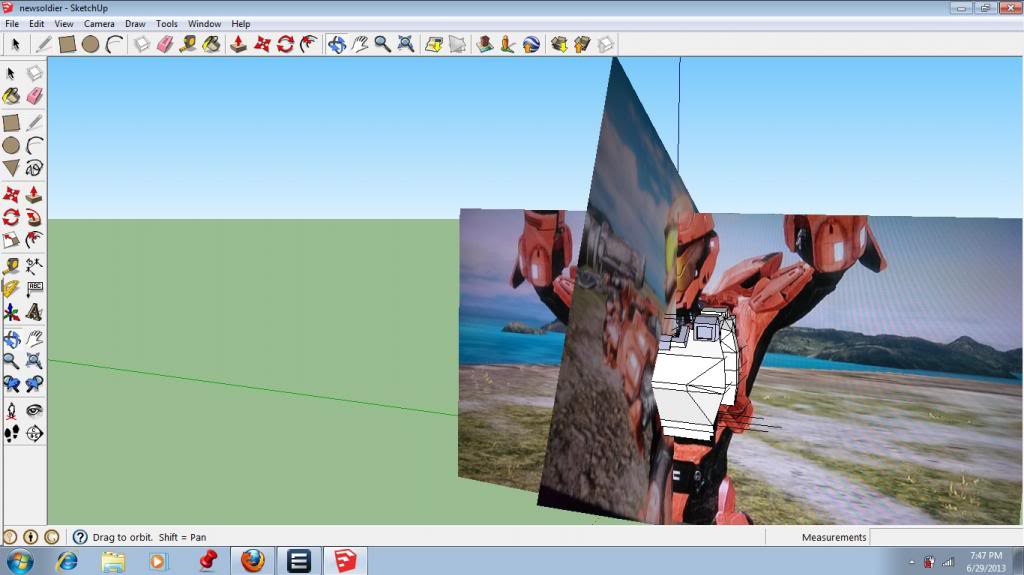
Task: Open the Help menu
Action: click(x=240, y=24)
